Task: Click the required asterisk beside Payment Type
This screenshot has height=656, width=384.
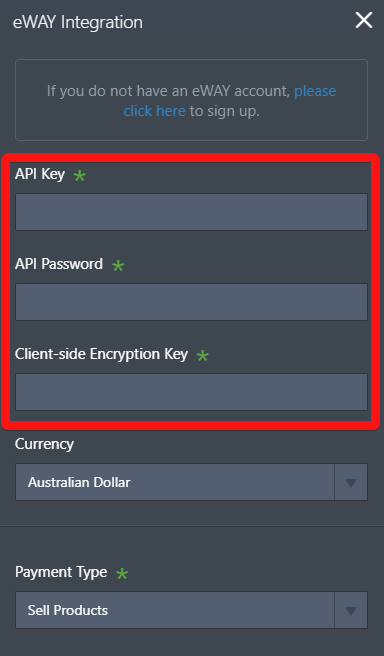Action: click(122, 574)
